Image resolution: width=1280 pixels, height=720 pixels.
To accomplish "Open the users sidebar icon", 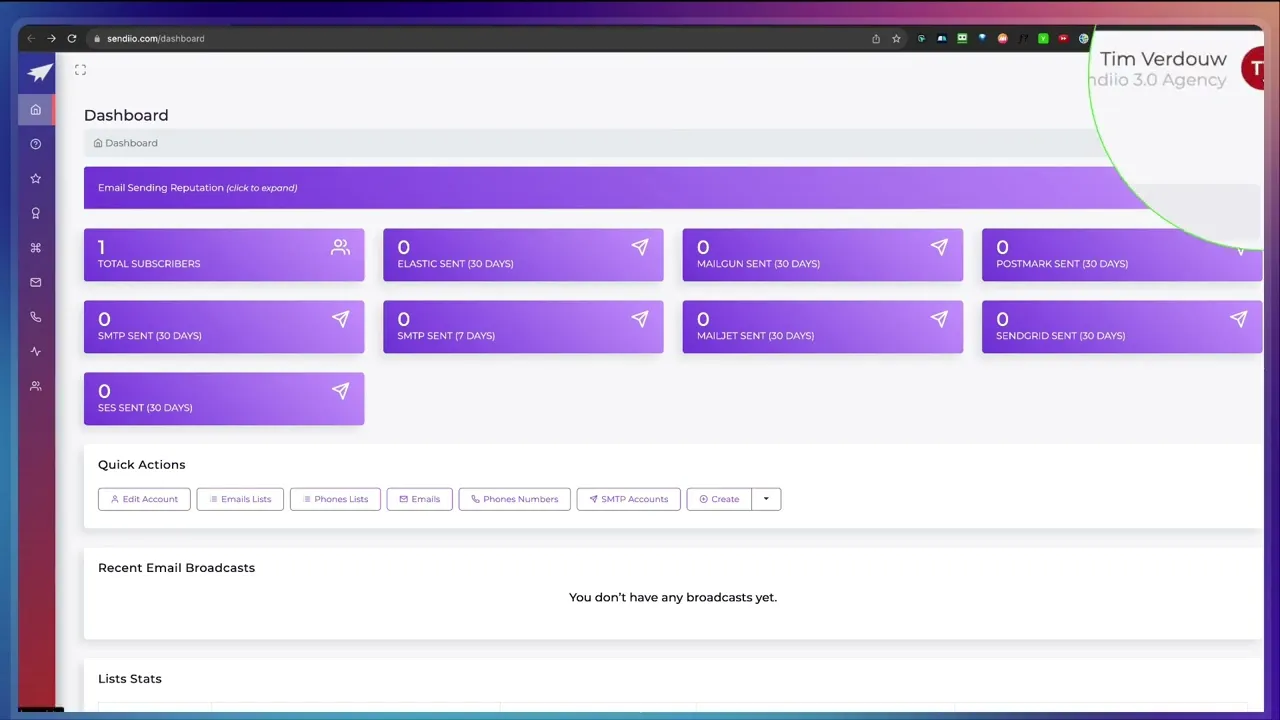I will point(36,386).
